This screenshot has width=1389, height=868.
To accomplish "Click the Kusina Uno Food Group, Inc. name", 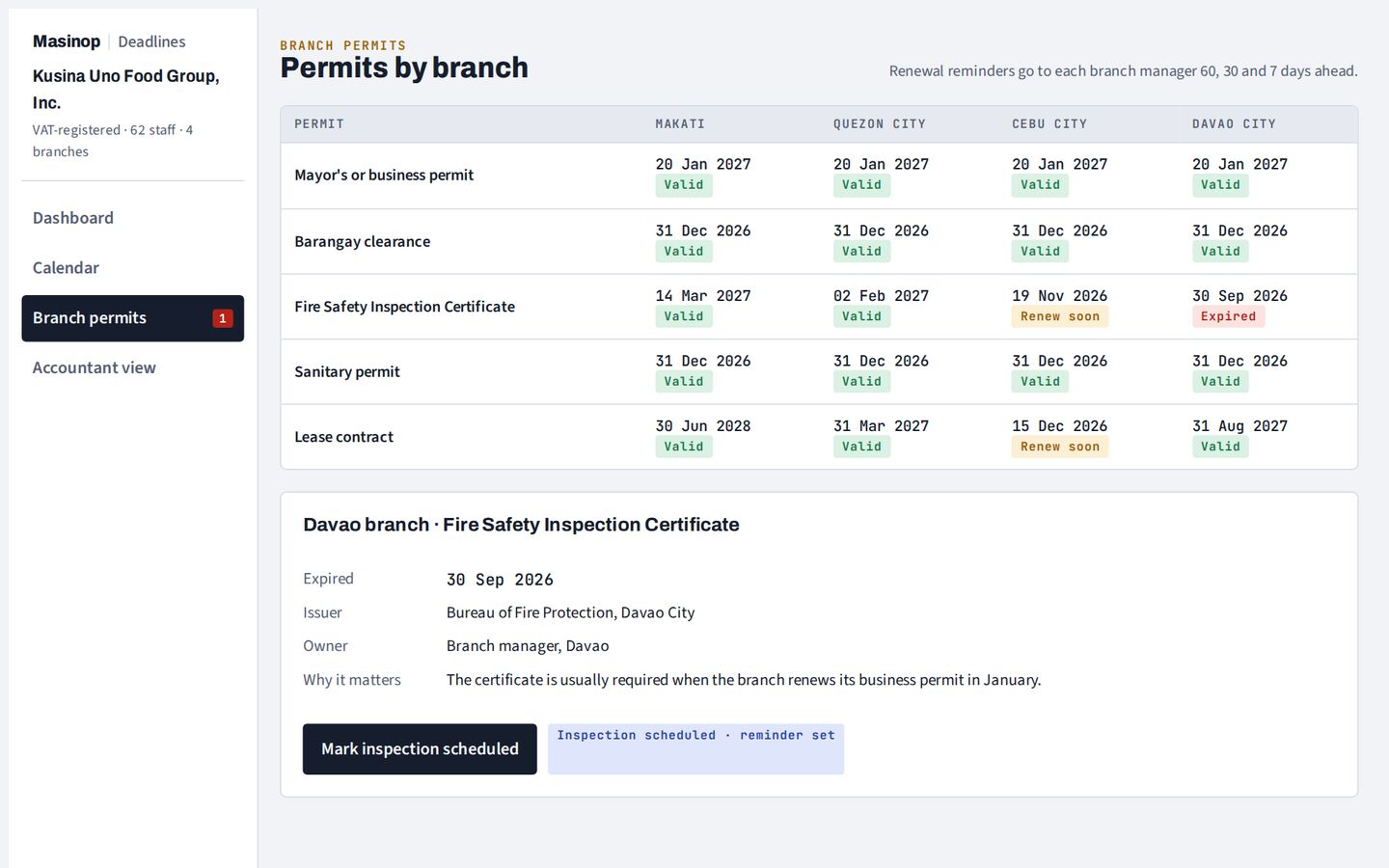I will click(126, 89).
